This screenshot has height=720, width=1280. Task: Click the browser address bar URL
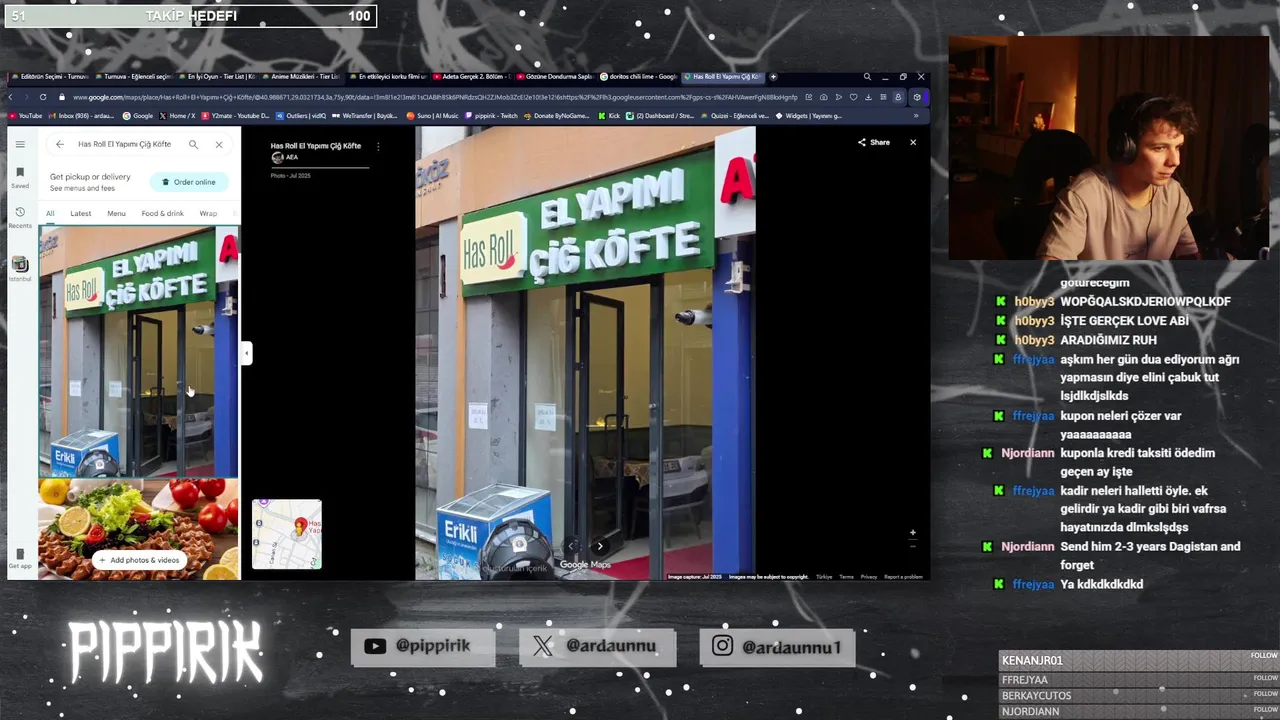coord(435,97)
